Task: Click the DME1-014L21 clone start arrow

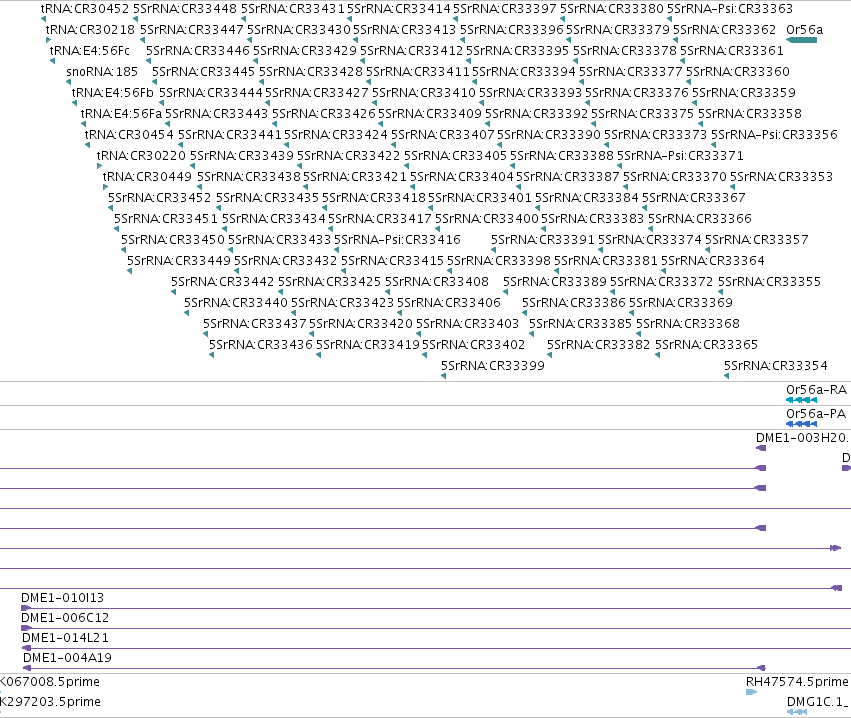Action: [x=27, y=648]
